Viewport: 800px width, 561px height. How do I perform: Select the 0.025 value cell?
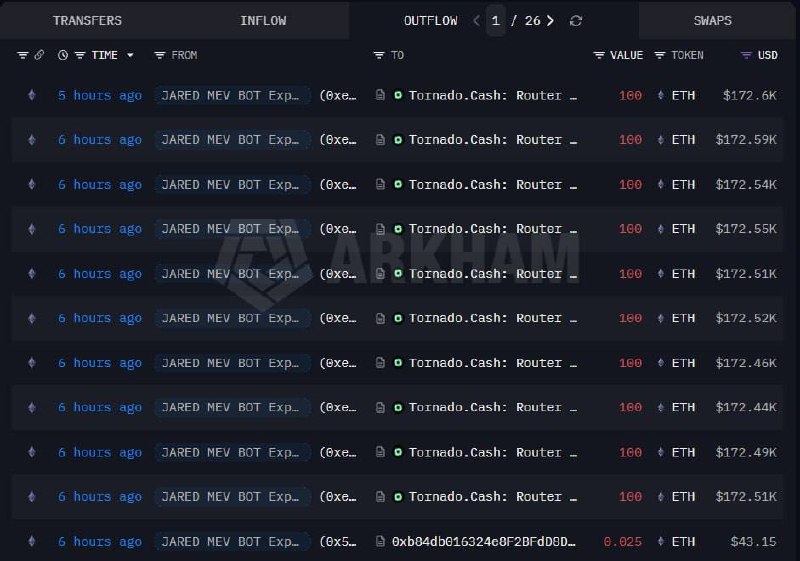coord(622,542)
